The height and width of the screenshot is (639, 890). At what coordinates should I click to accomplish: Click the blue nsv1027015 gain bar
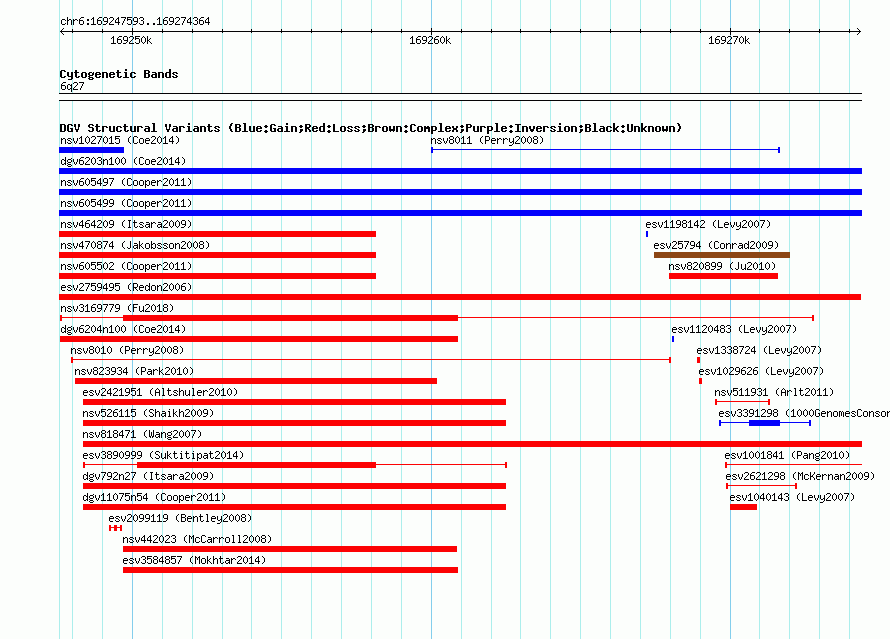91,150
